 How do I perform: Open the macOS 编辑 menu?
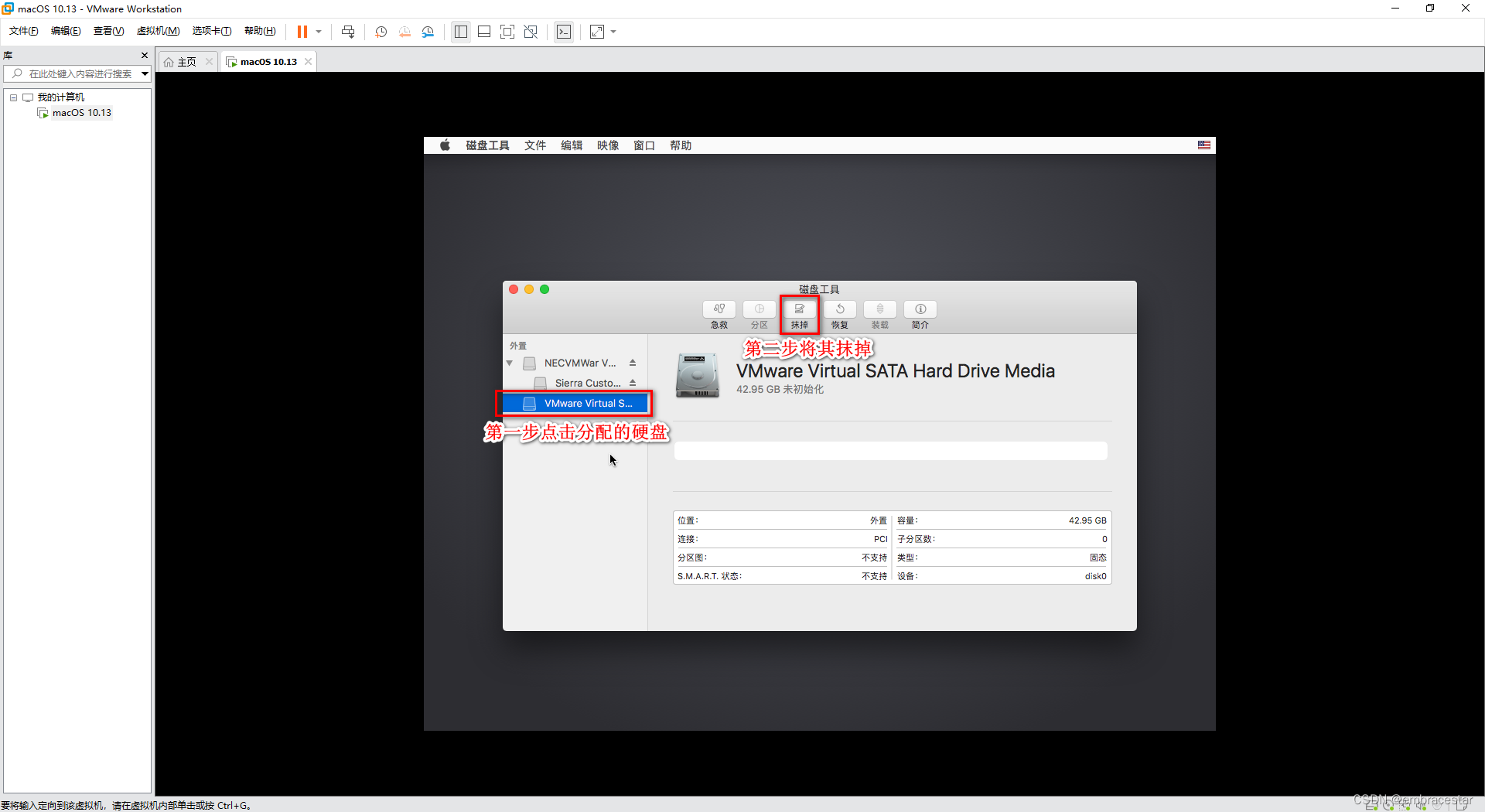point(572,145)
